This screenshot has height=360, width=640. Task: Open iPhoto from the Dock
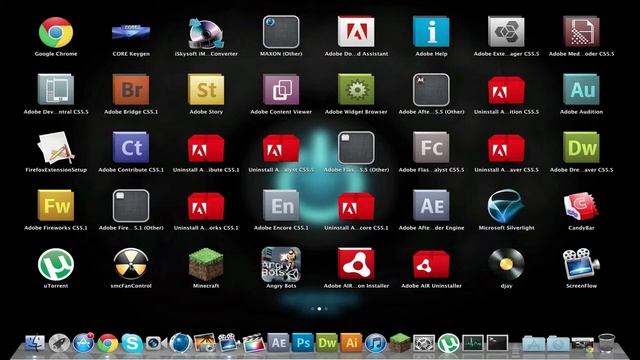(205, 343)
